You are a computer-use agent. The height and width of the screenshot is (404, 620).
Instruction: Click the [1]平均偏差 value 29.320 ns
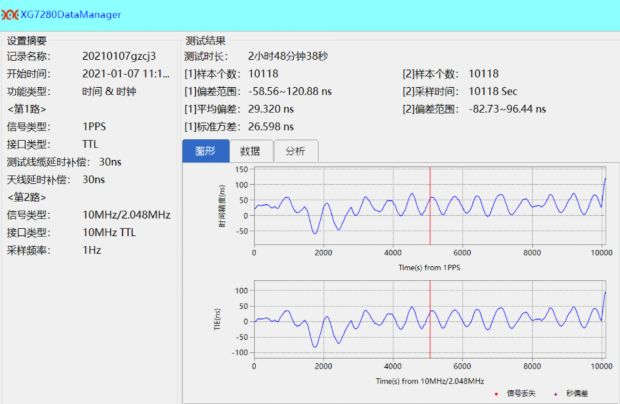coord(268,109)
